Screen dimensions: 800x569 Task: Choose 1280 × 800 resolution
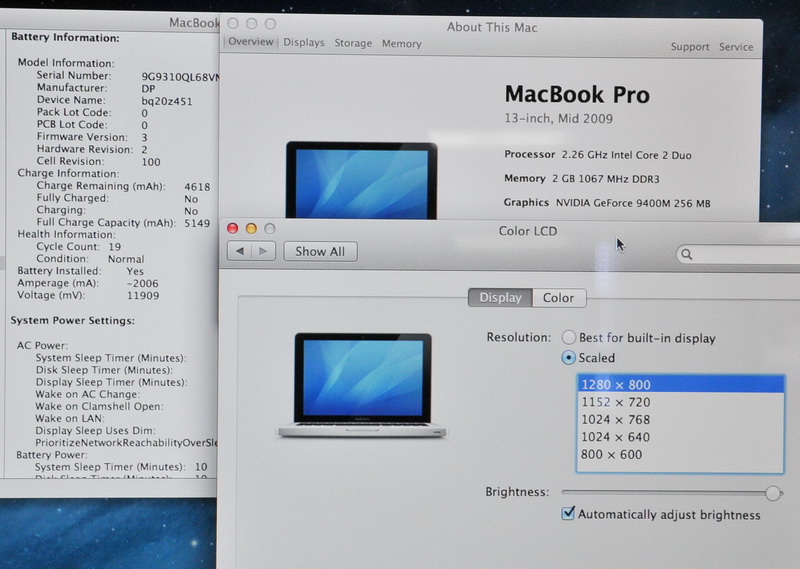680,384
